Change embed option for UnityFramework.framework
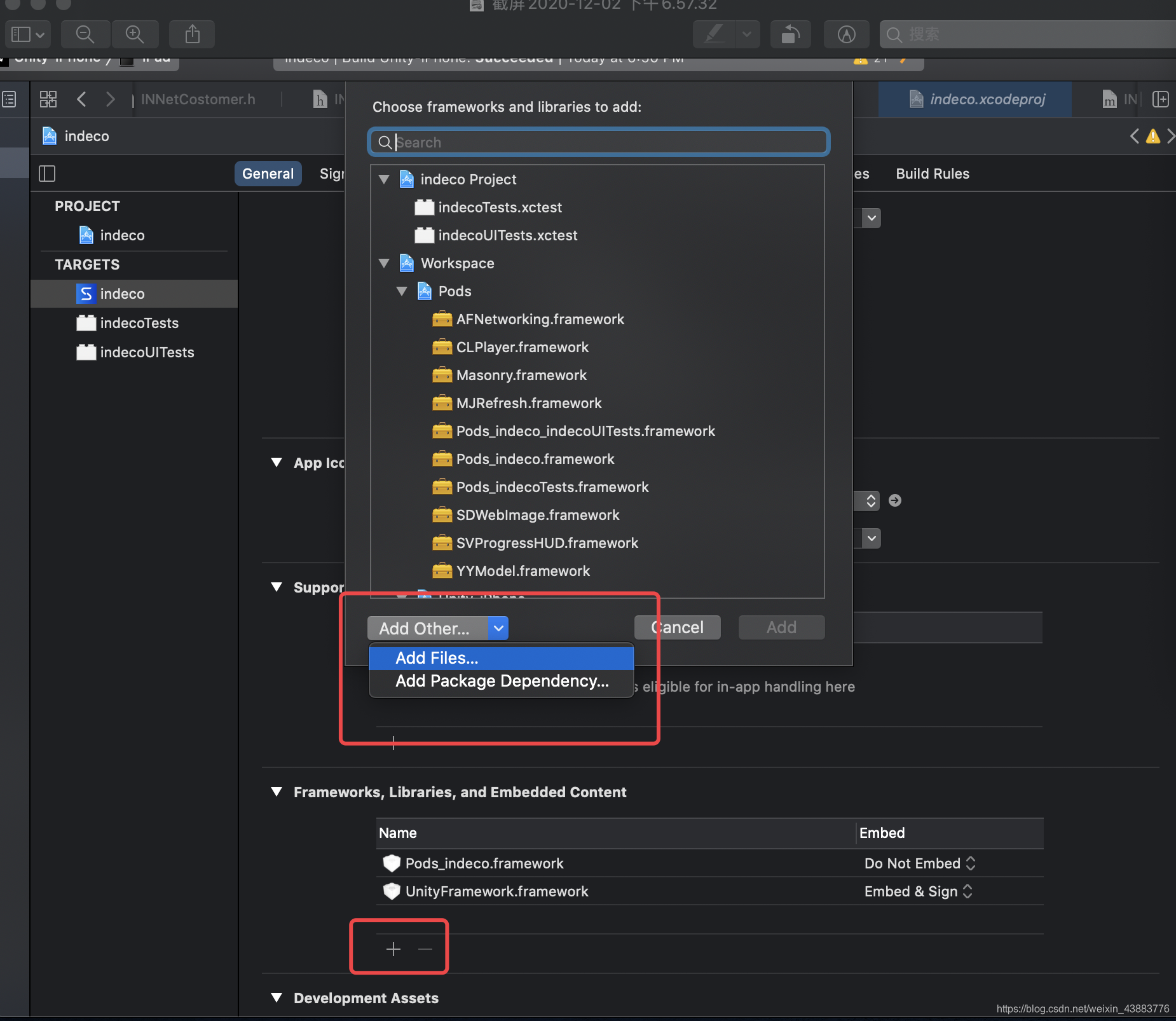Image resolution: width=1176 pixels, height=1021 pixels. tap(919, 891)
